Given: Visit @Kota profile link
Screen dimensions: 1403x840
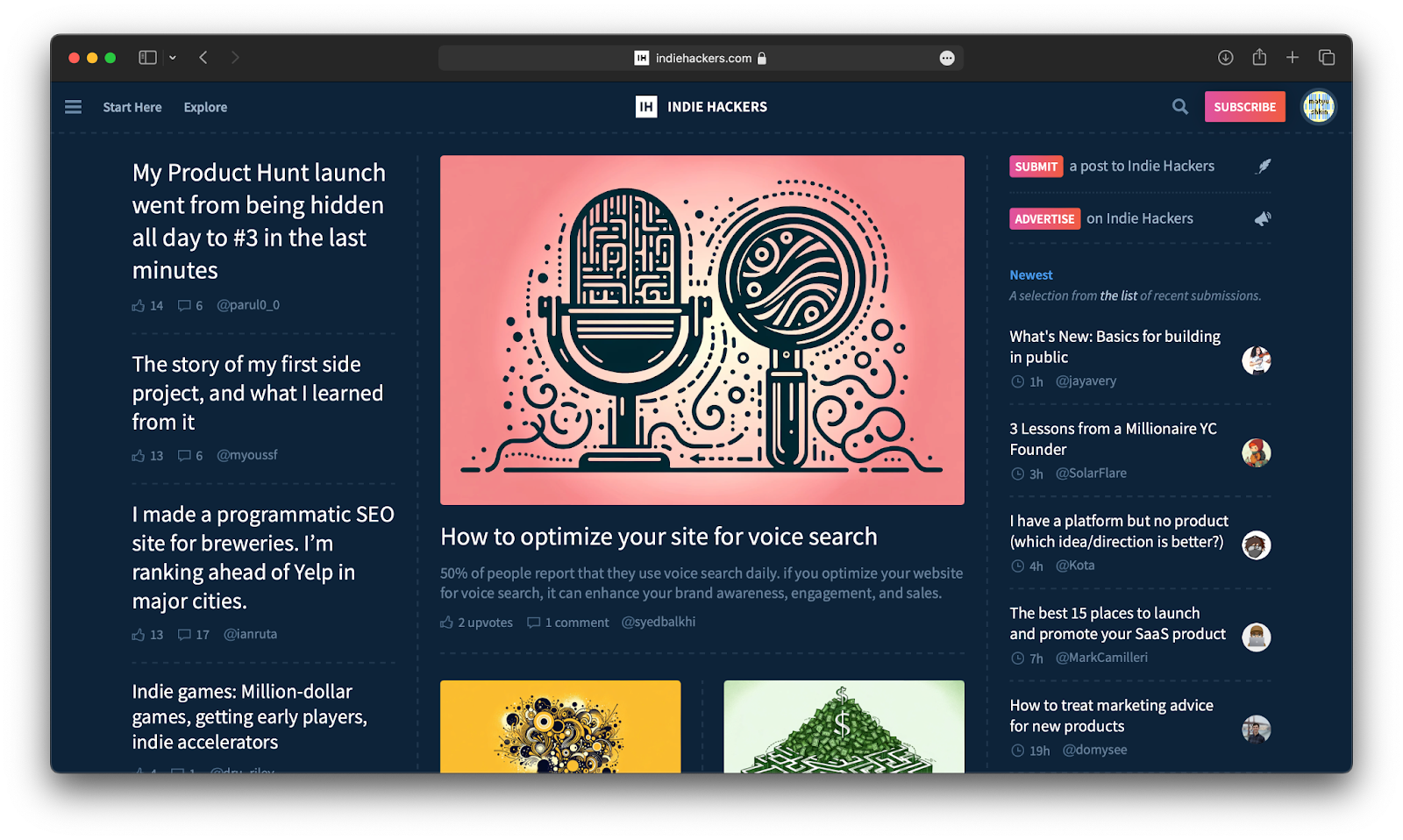Looking at the screenshot, I should click(x=1075, y=566).
